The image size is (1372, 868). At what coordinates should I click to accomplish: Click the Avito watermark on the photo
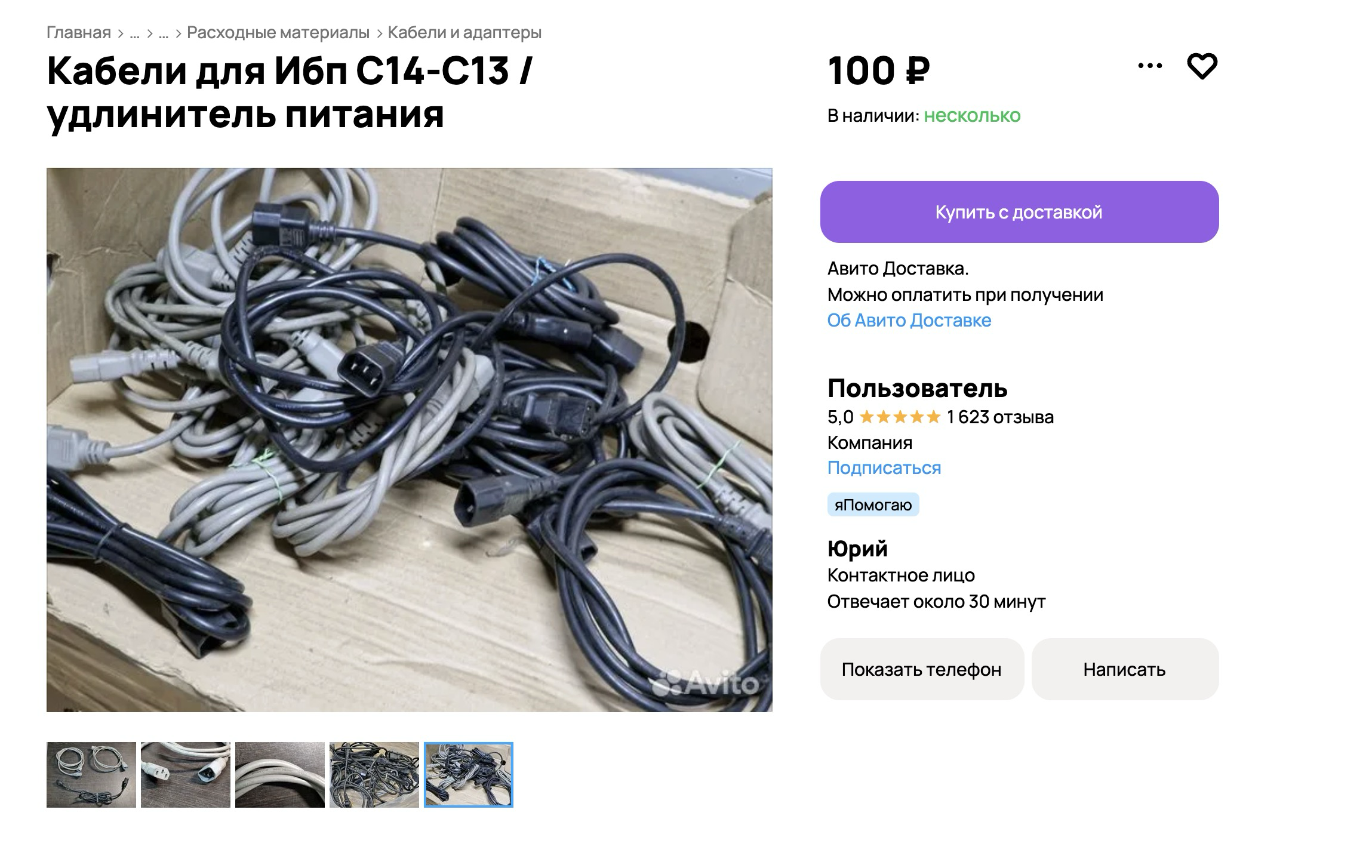[706, 683]
